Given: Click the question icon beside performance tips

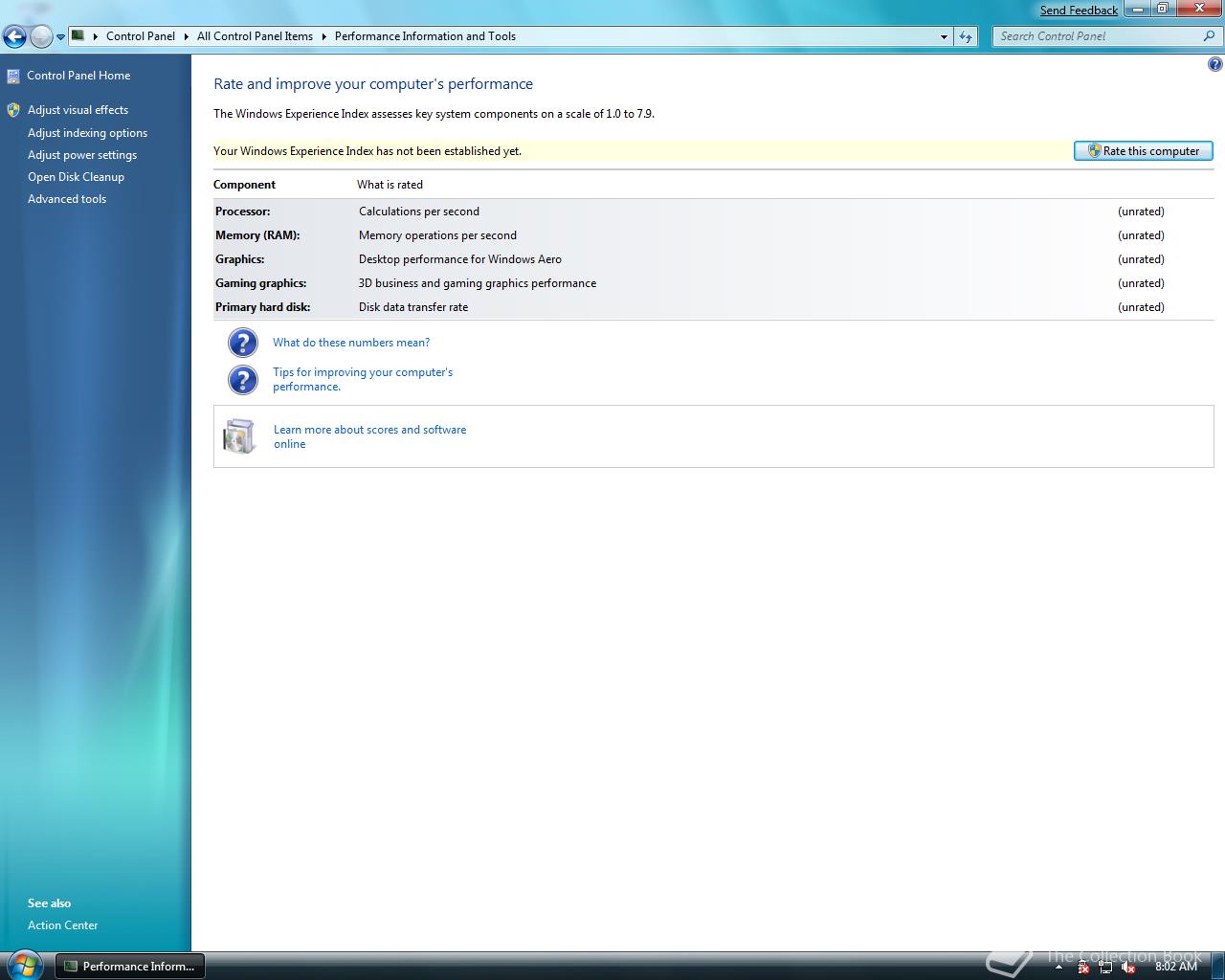Looking at the screenshot, I should 243,380.
